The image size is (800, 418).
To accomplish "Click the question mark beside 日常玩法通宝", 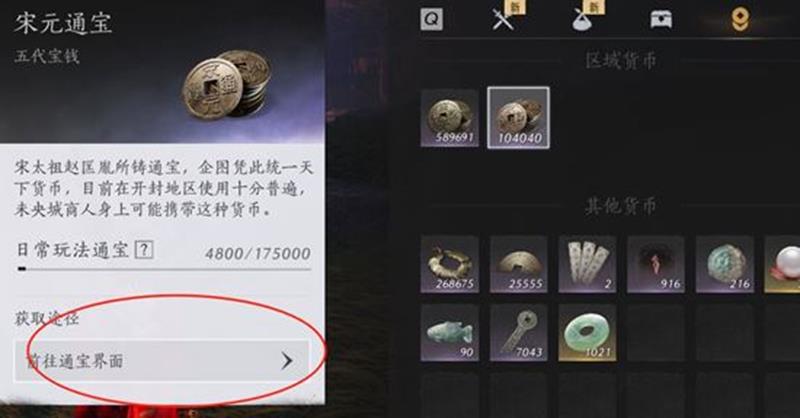I will 144,250.
